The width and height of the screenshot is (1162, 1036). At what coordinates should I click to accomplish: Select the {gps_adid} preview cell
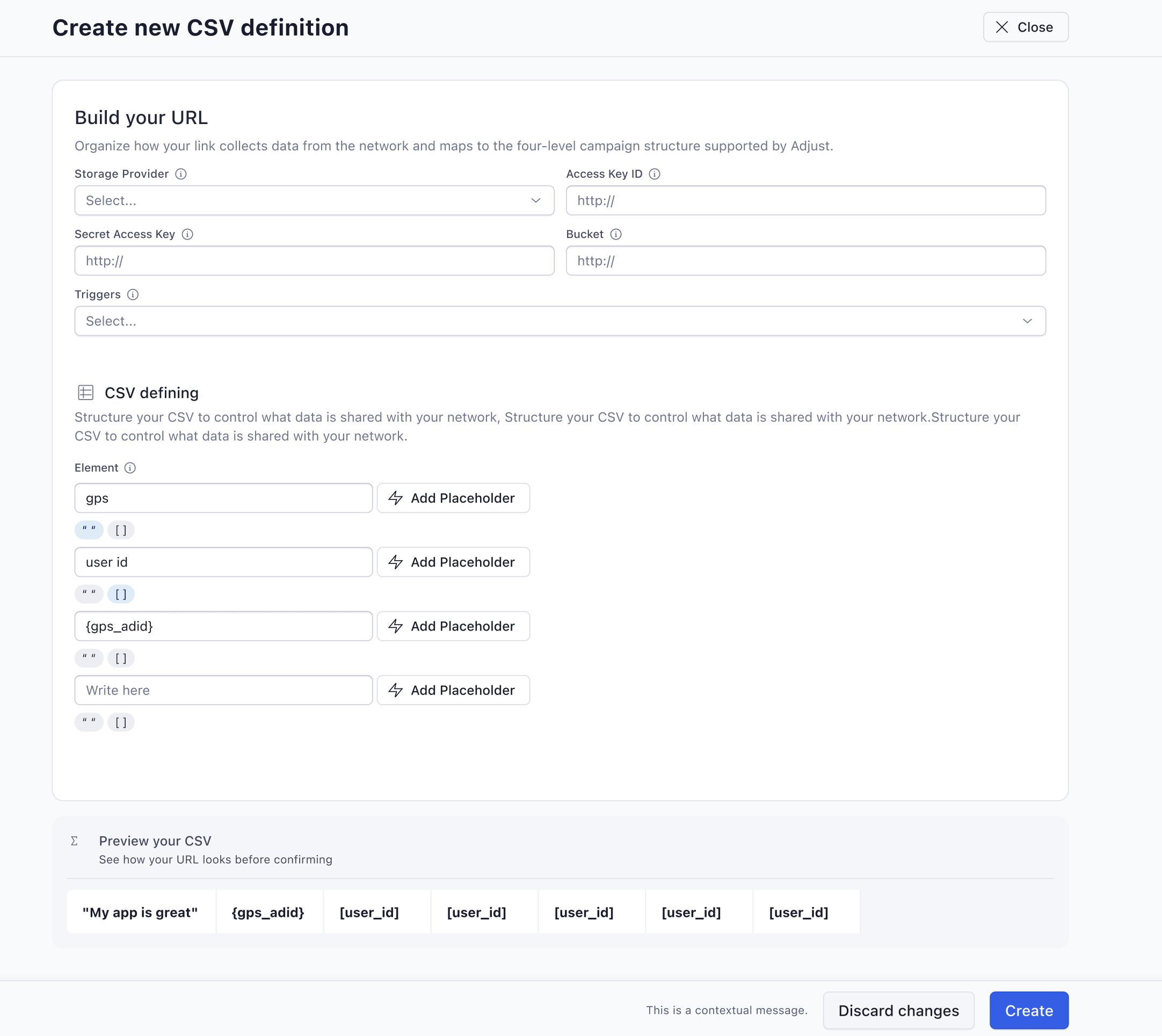[268, 912]
